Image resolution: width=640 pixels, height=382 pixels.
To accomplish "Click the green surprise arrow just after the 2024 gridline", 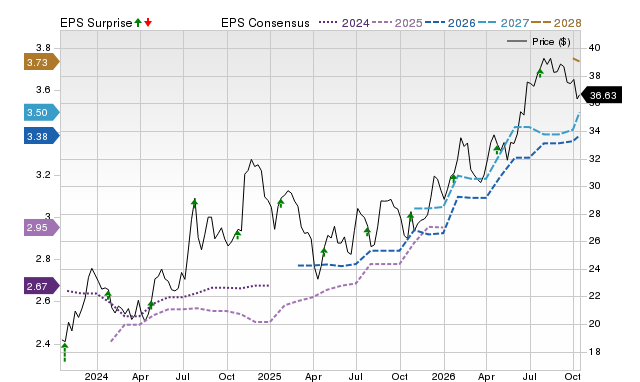I will point(108,295).
